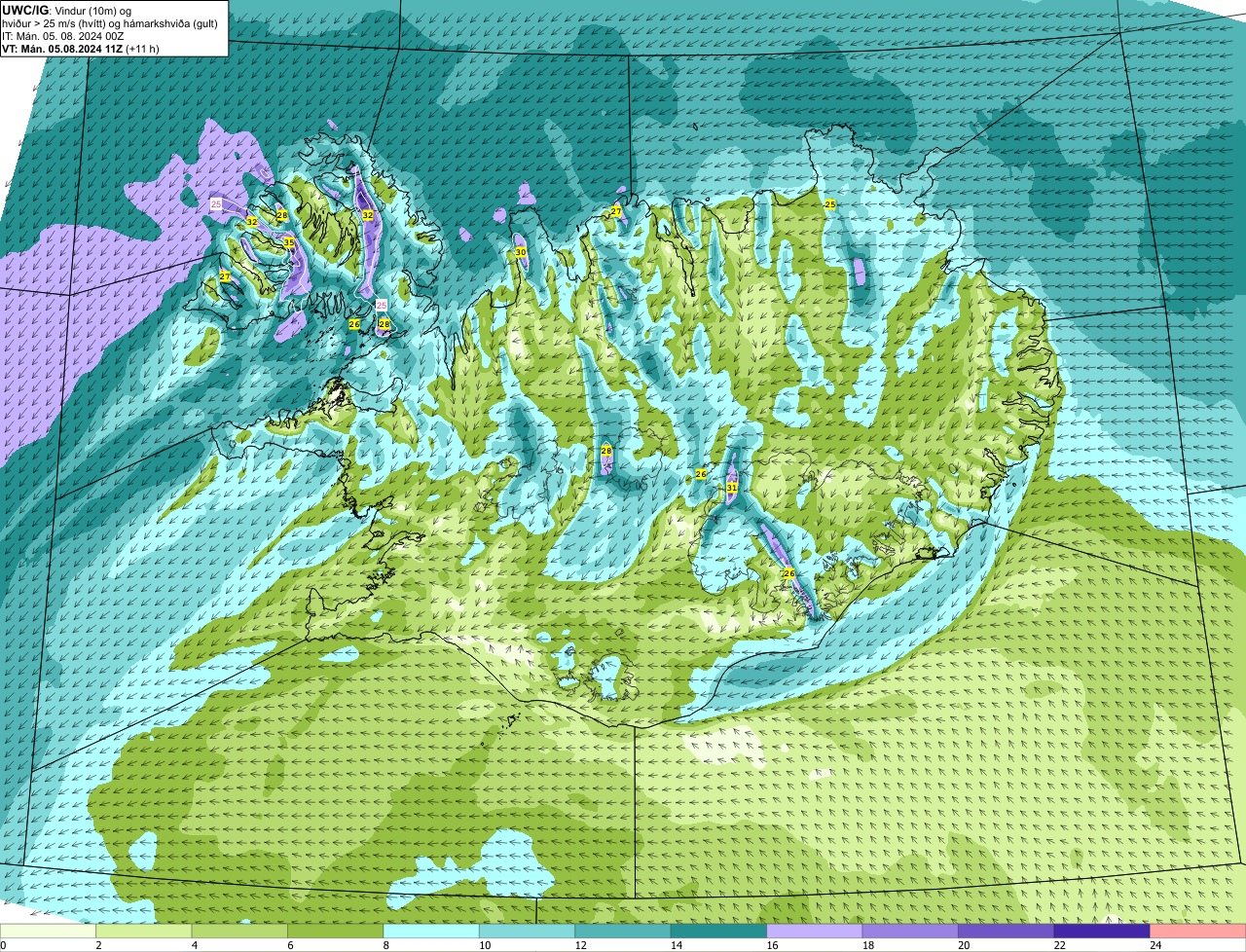
Task: Click the yellow gust label 35
Action: pyautogui.click(x=289, y=242)
